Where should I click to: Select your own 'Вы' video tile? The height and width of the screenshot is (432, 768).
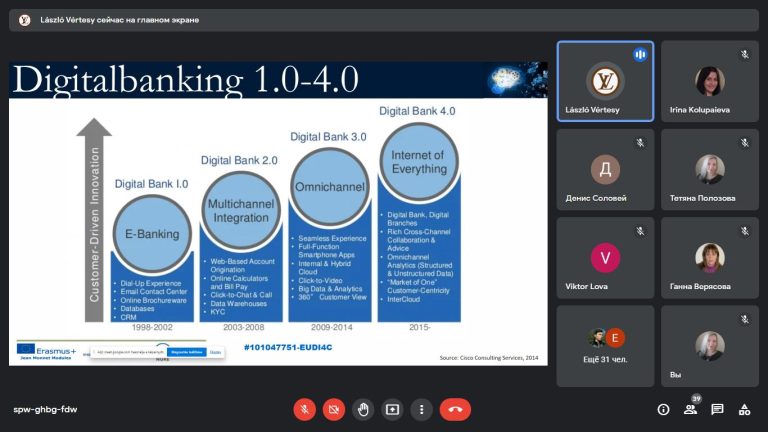710,346
